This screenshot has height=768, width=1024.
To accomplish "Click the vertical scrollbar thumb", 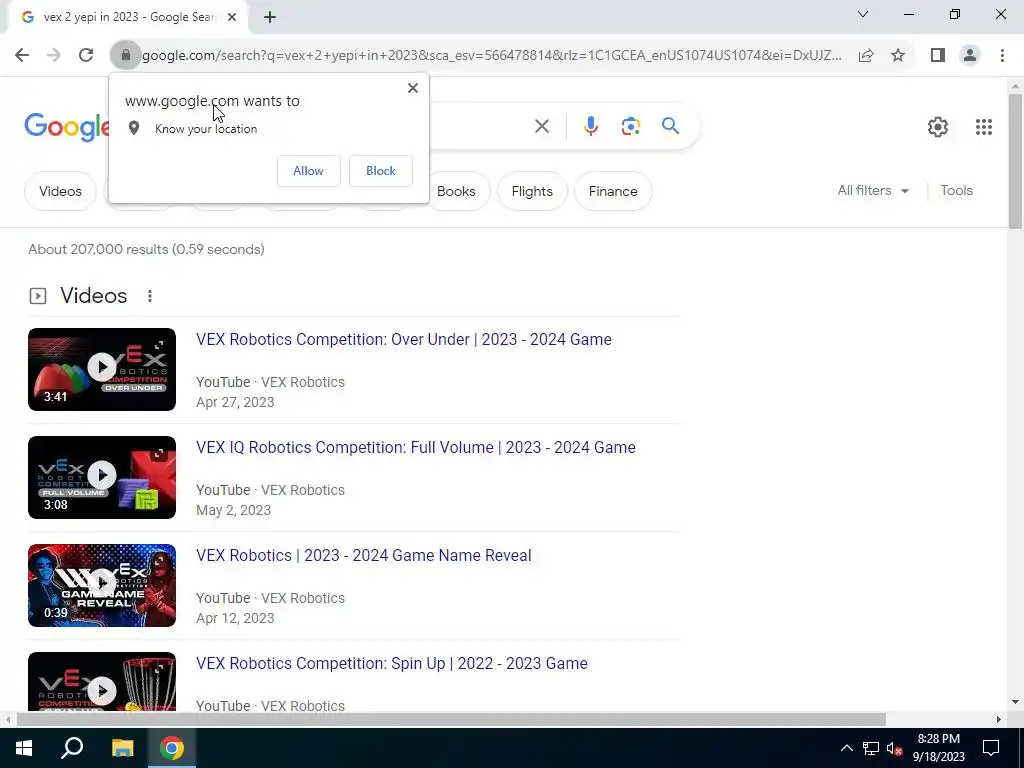I will pyautogui.click(x=1015, y=161).
